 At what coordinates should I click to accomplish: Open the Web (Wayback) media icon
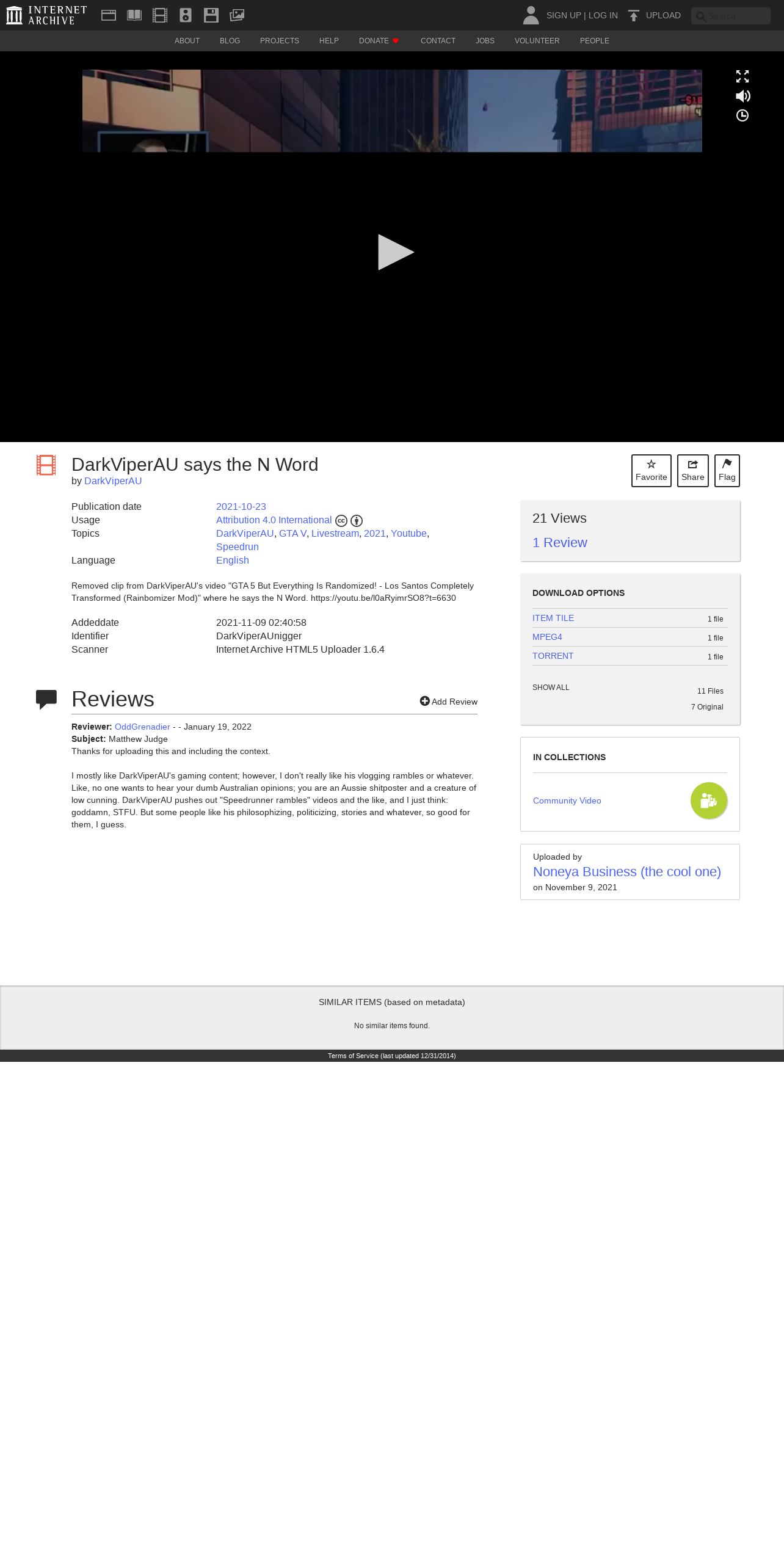click(x=109, y=15)
